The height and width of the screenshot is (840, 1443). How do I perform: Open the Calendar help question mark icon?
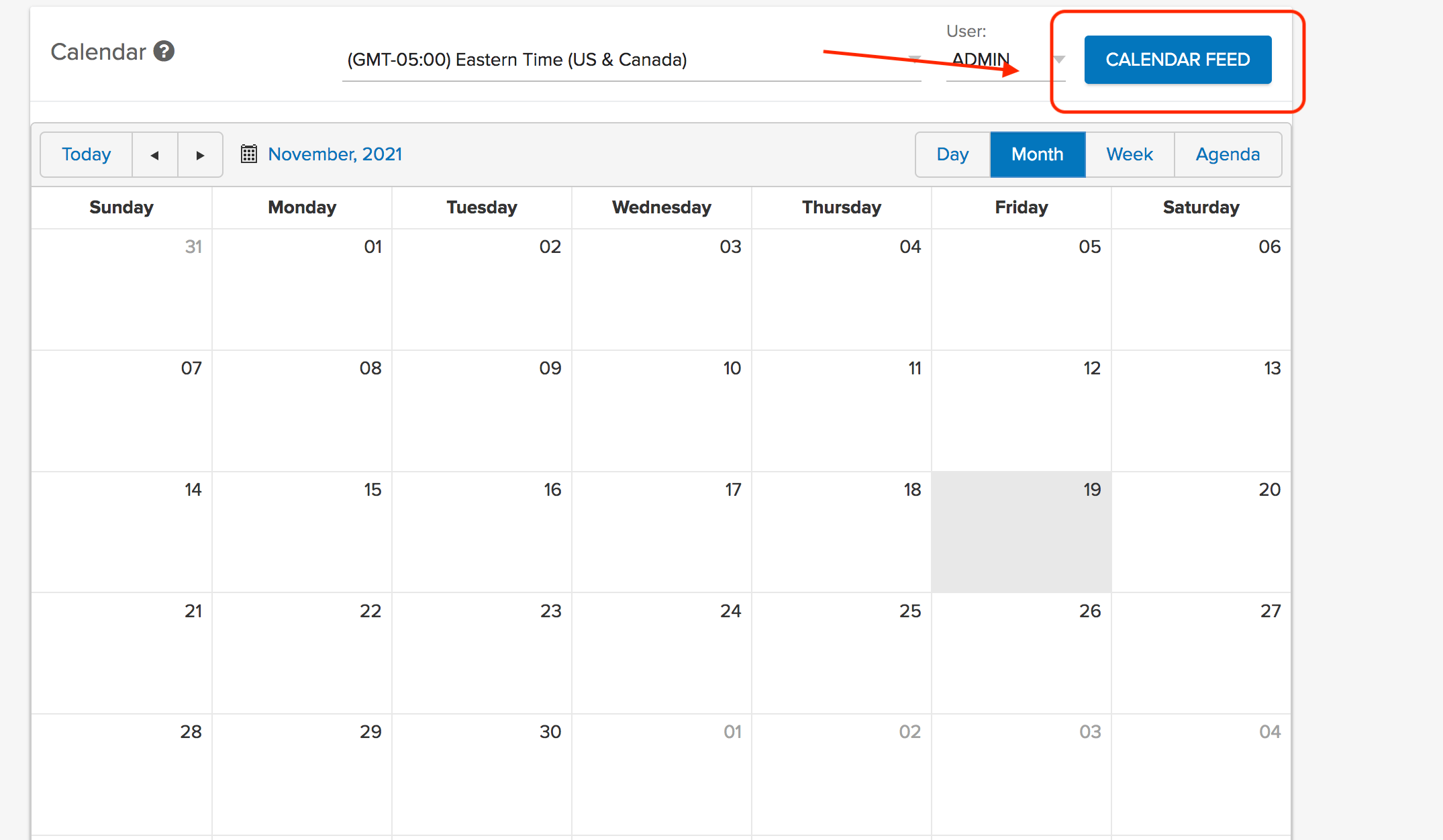coord(164,51)
